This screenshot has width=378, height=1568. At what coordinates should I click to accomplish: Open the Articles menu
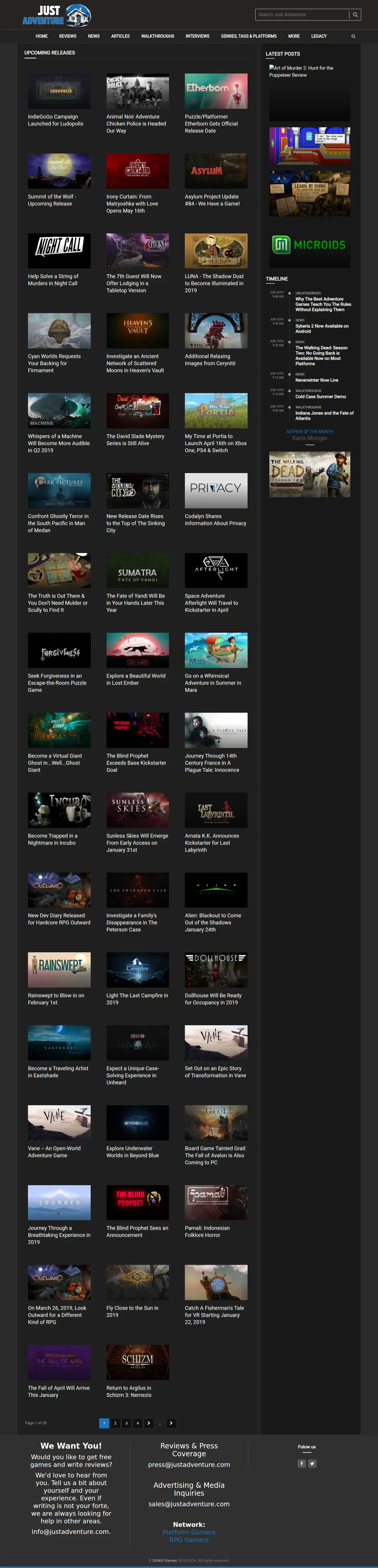(x=120, y=36)
